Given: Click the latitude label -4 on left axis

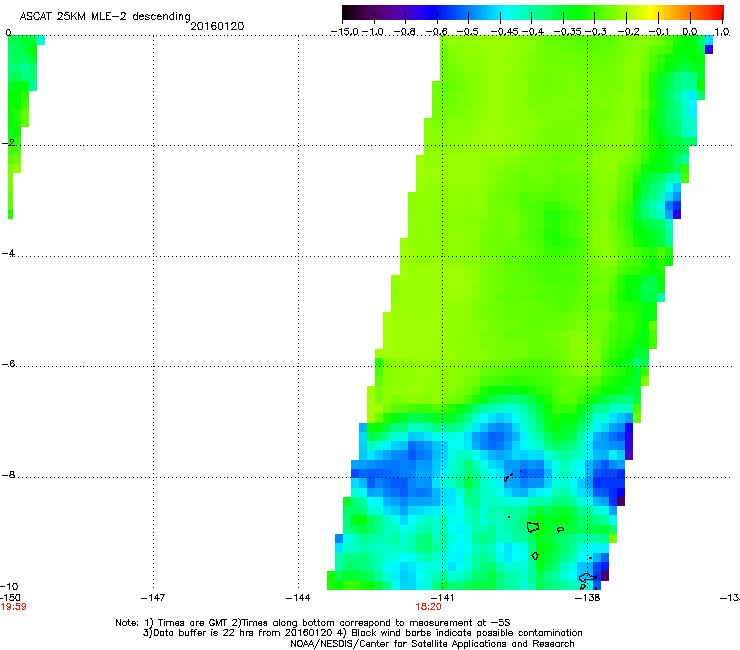Looking at the screenshot, I should tap(8, 253).
